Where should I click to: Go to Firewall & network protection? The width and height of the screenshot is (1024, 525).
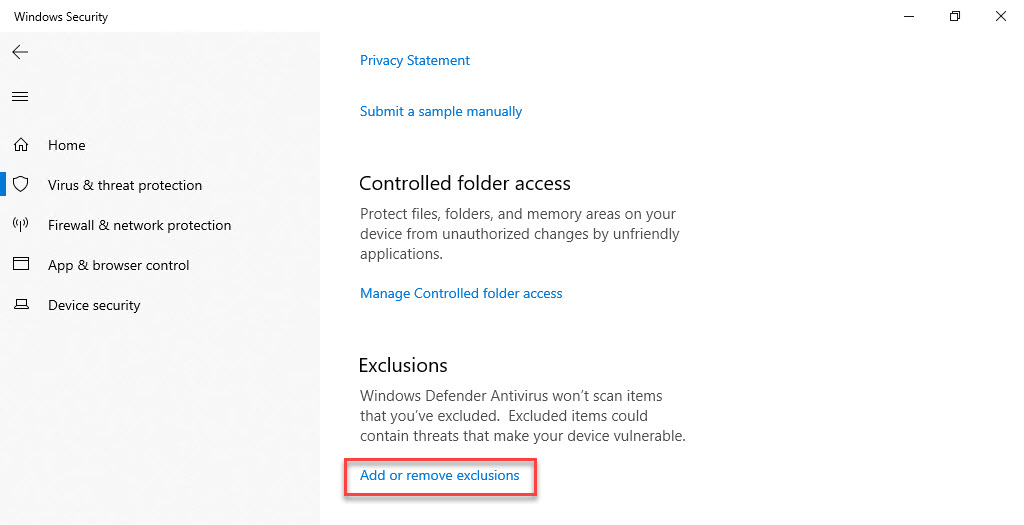[x=139, y=225]
